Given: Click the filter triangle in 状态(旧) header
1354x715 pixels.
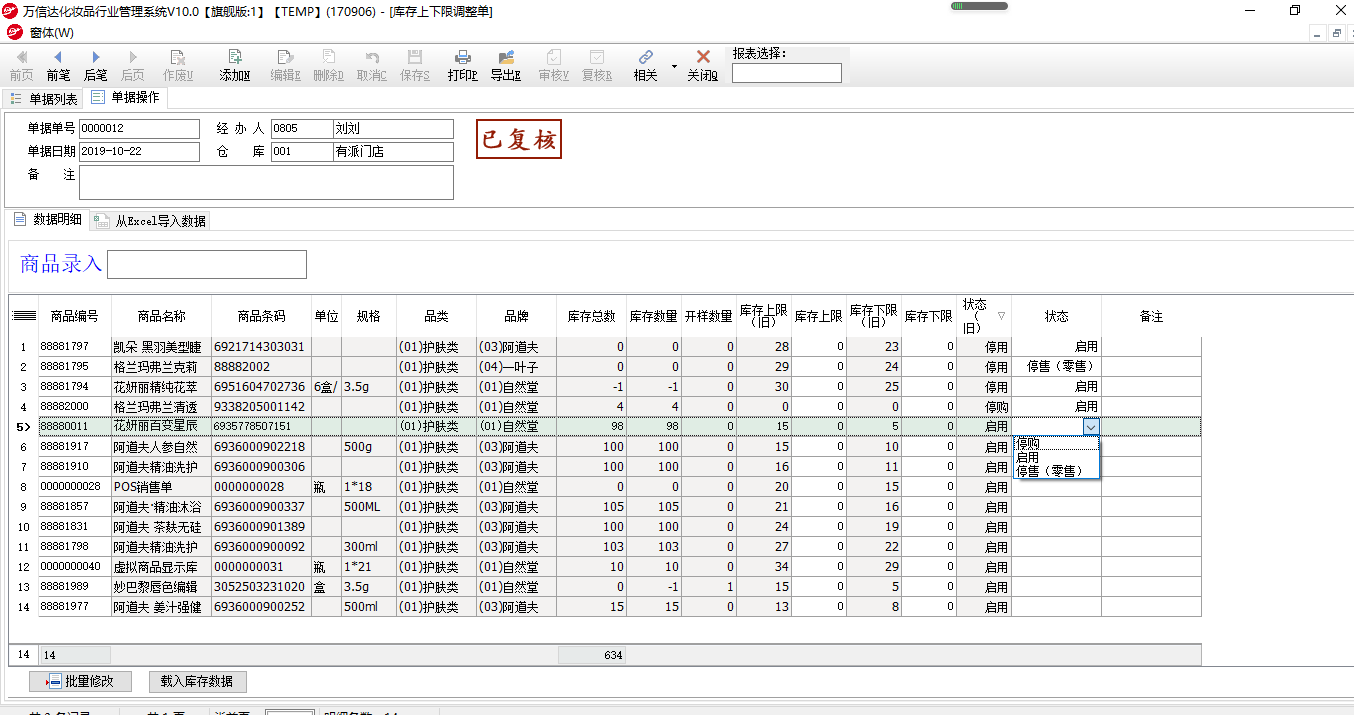Looking at the screenshot, I should click(1001, 316).
